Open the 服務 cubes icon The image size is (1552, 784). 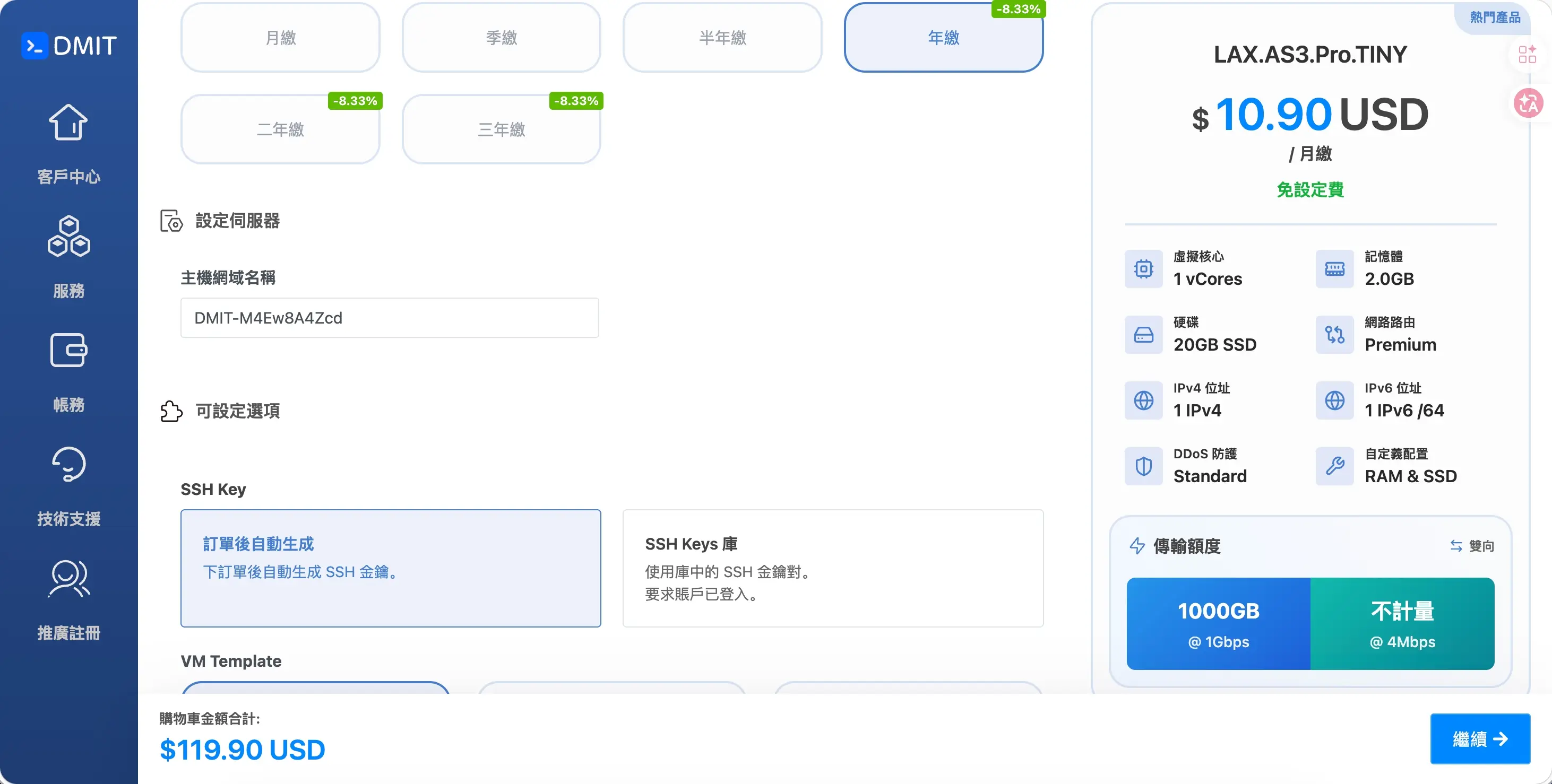tap(68, 236)
